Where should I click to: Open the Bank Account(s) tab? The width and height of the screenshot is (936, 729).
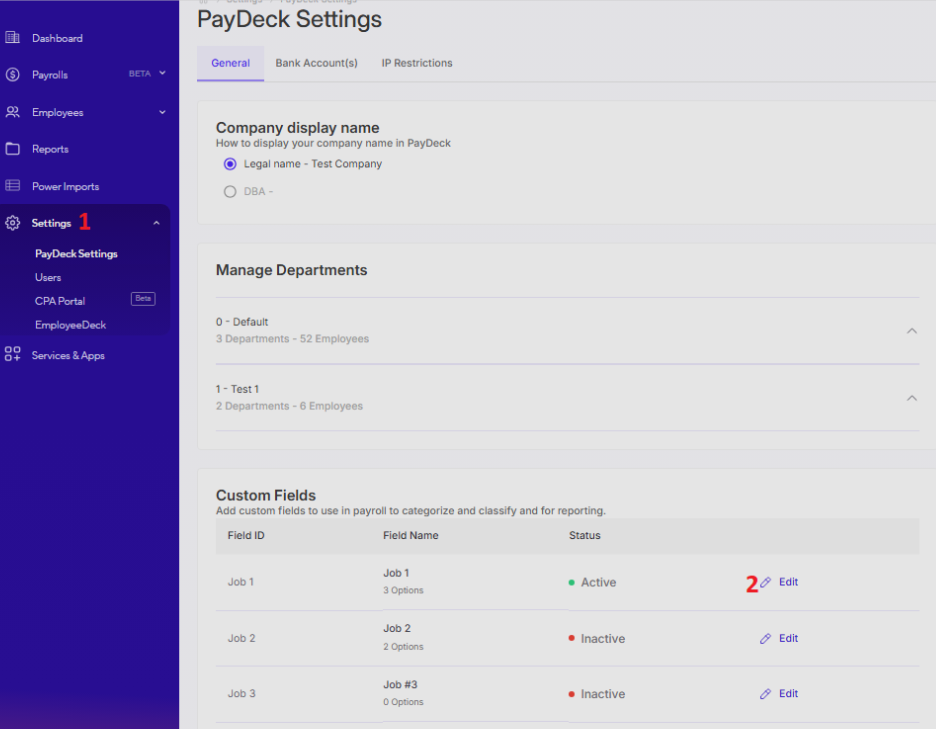point(316,63)
